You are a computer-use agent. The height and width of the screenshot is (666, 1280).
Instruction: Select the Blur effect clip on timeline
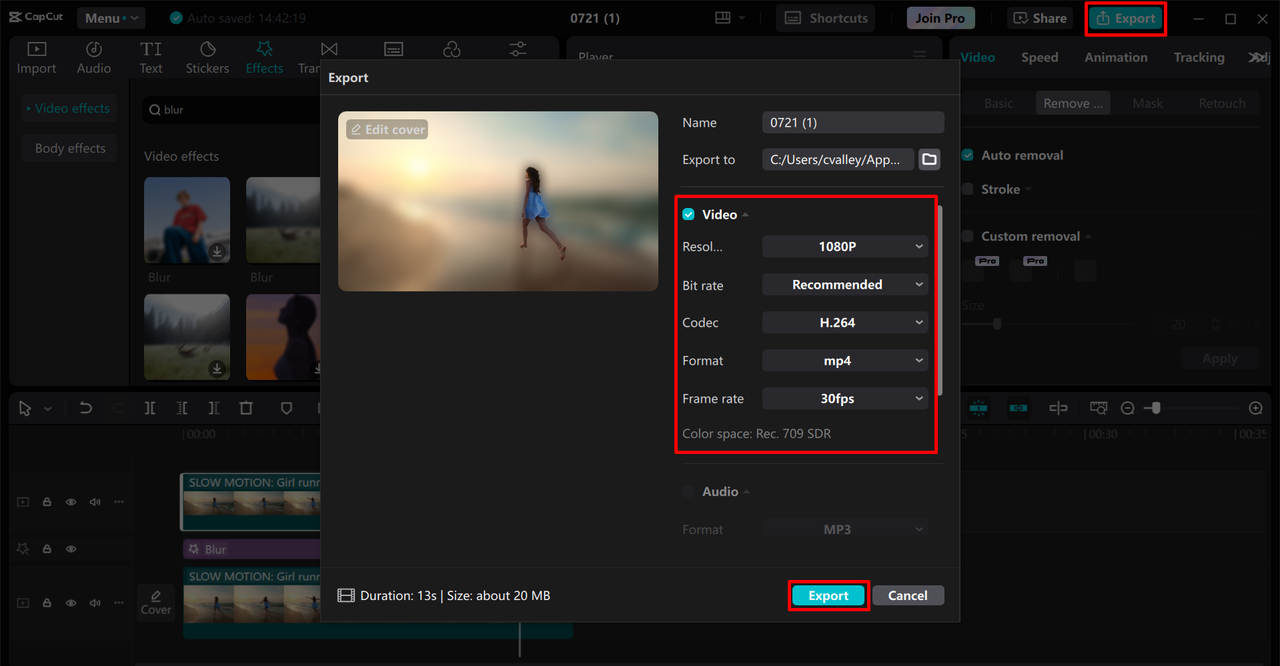click(x=251, y=549)
